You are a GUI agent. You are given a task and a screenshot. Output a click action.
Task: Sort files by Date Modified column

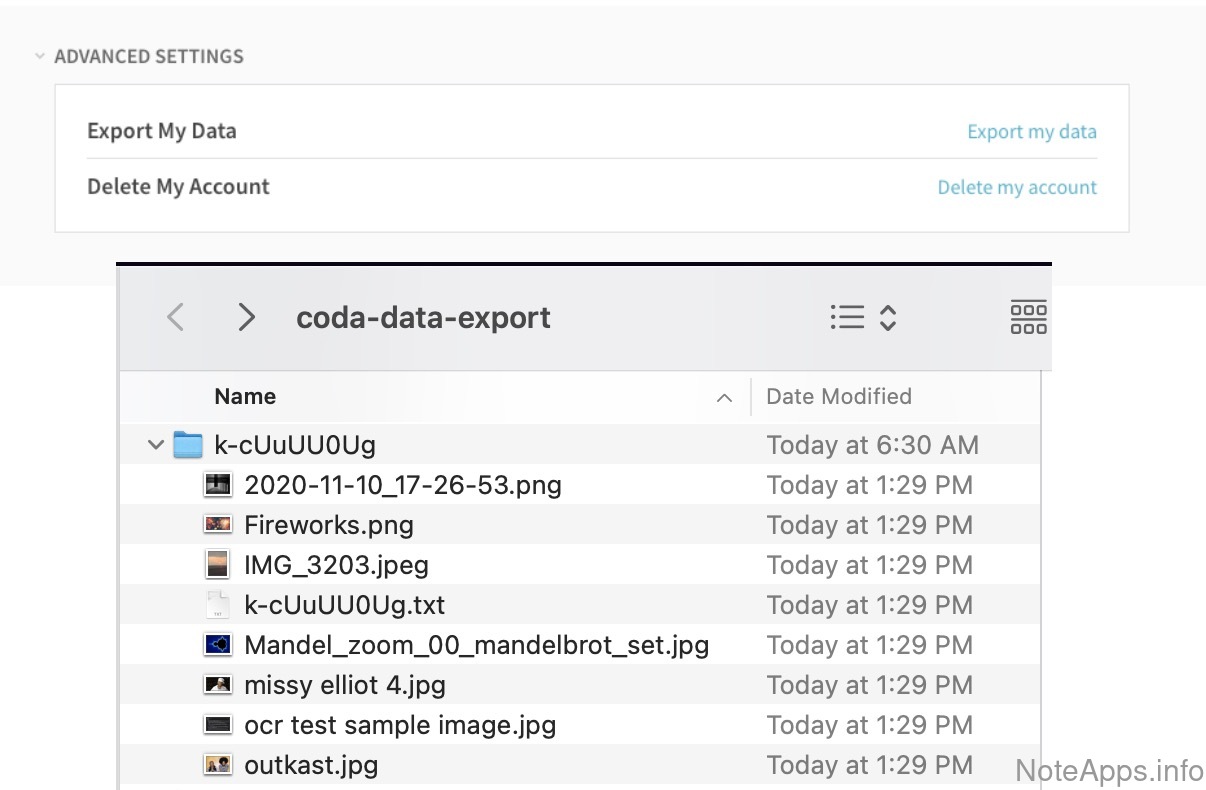pyautogui.click(x=838, y=397)
